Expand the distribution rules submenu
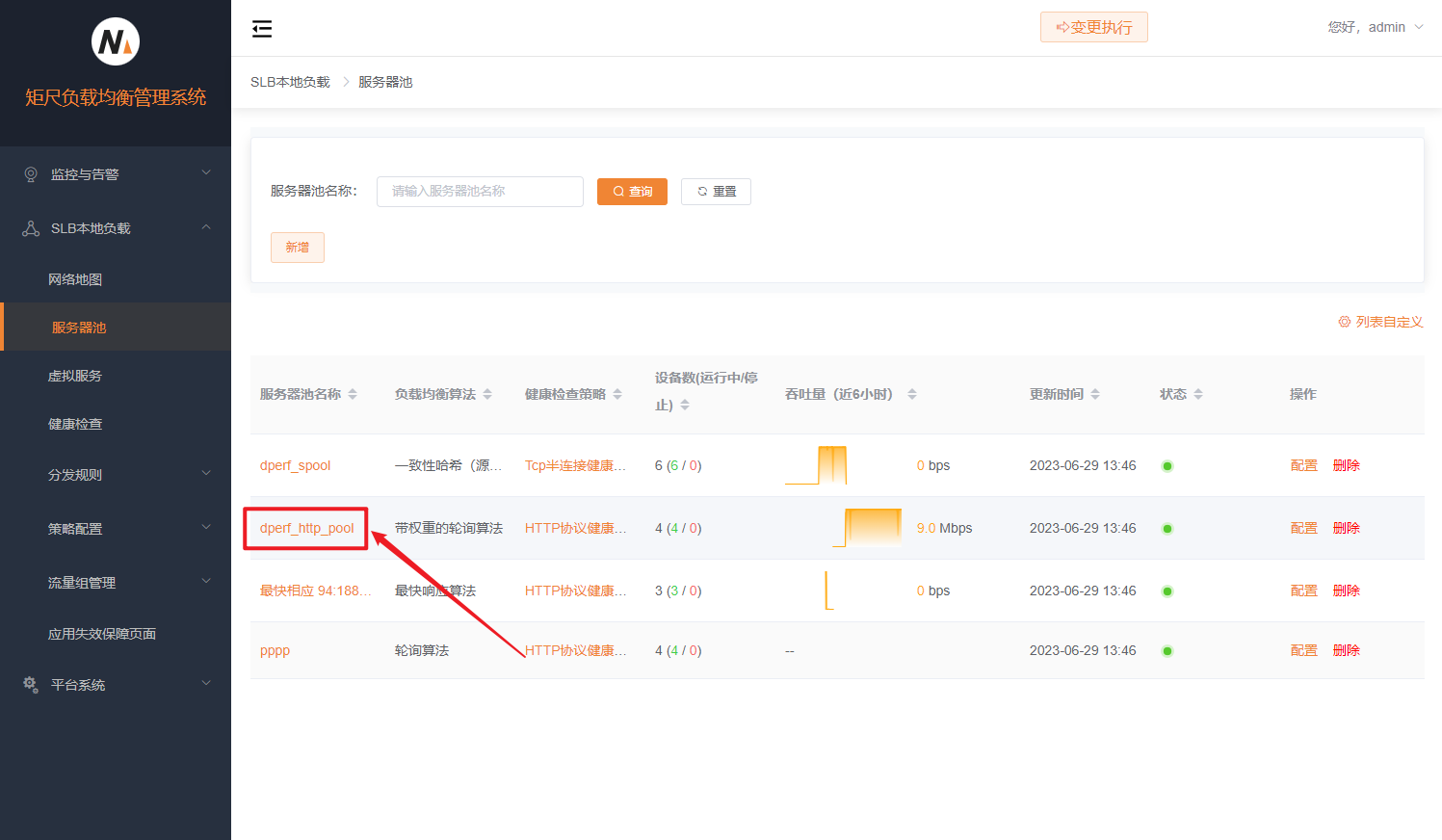This screenshot has width=1442, height=840. [205, 474]
